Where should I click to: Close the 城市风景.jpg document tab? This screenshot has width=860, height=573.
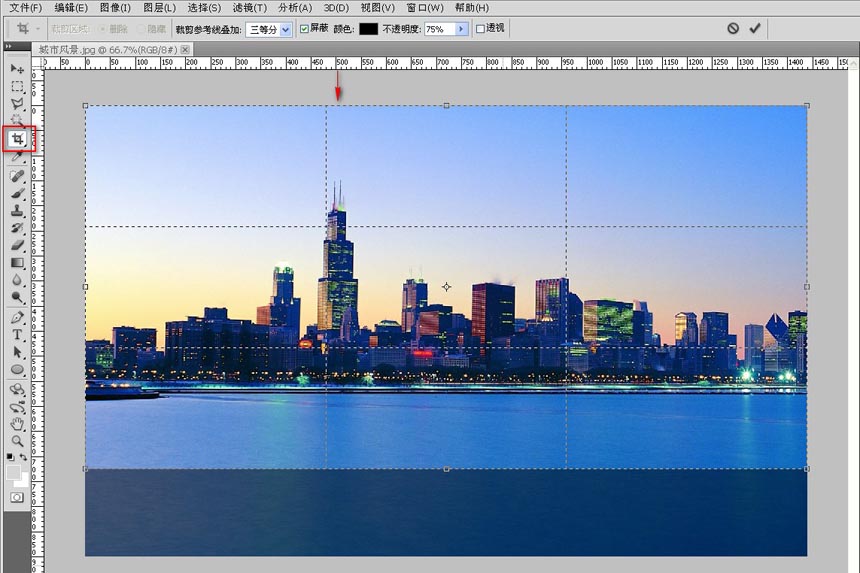tap(186, 49)
